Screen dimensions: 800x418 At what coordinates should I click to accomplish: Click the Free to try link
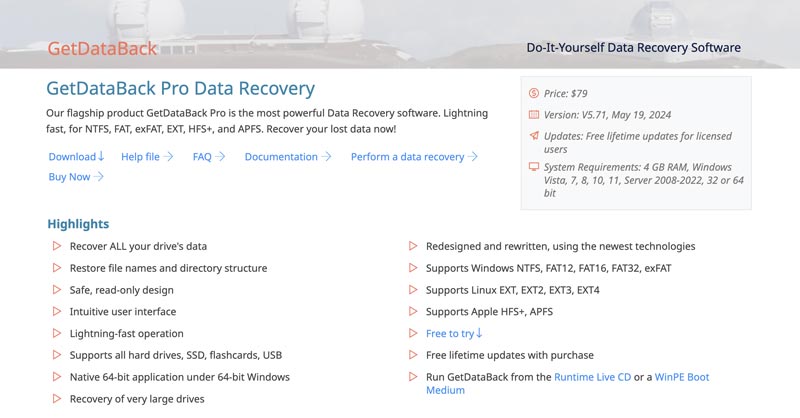(454, 333)
